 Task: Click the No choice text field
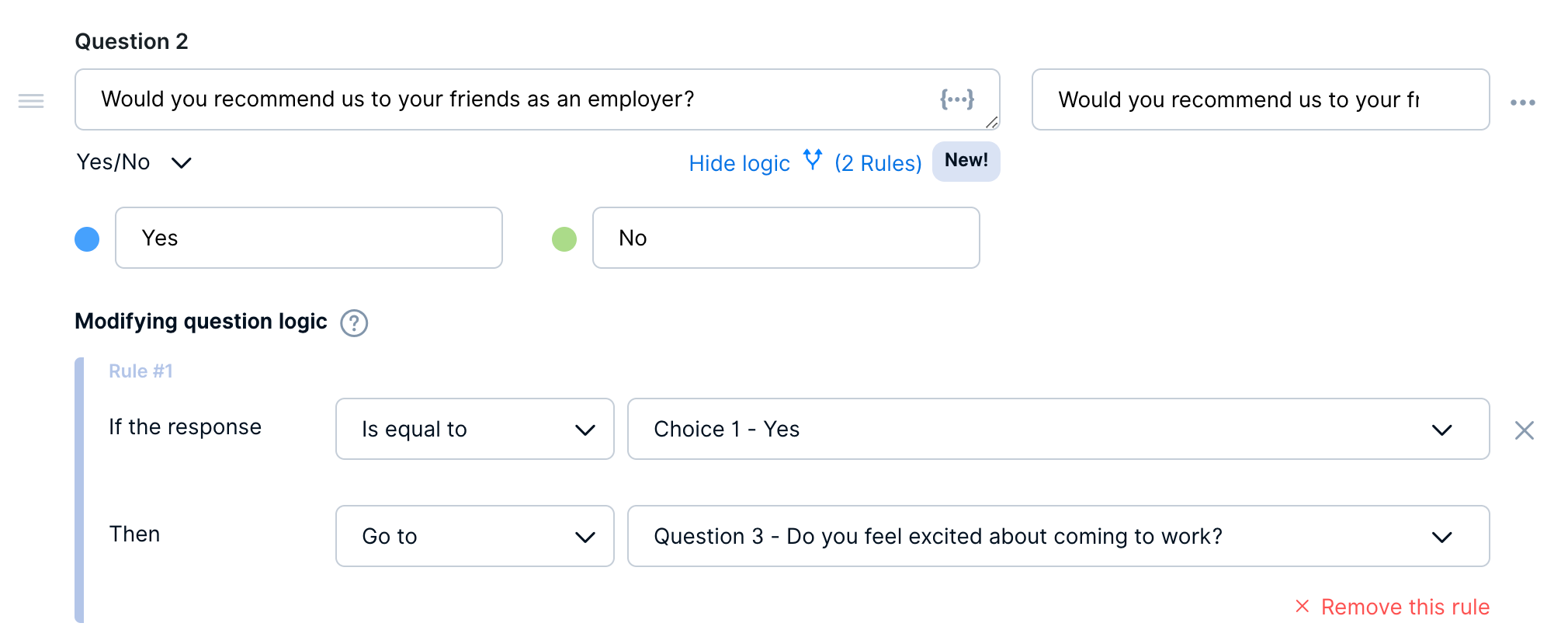click(786, 238)
